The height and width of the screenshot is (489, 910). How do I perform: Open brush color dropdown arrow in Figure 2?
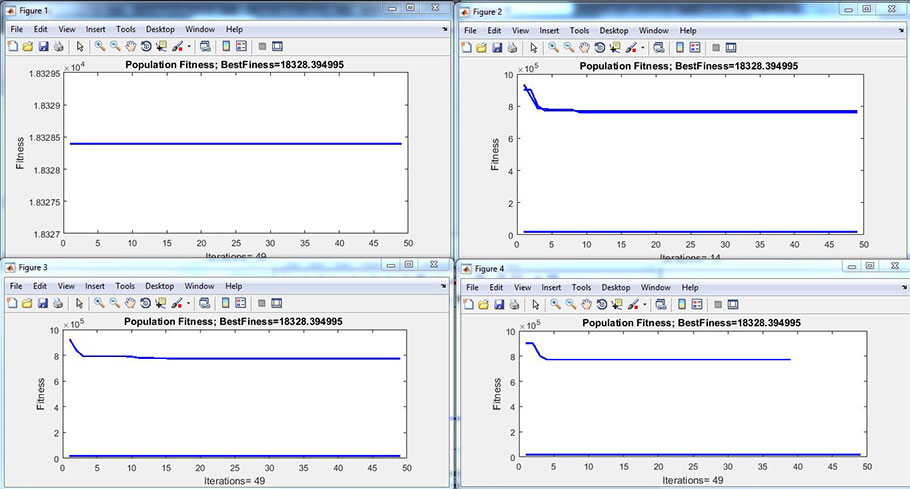click(x=643, y=47)
